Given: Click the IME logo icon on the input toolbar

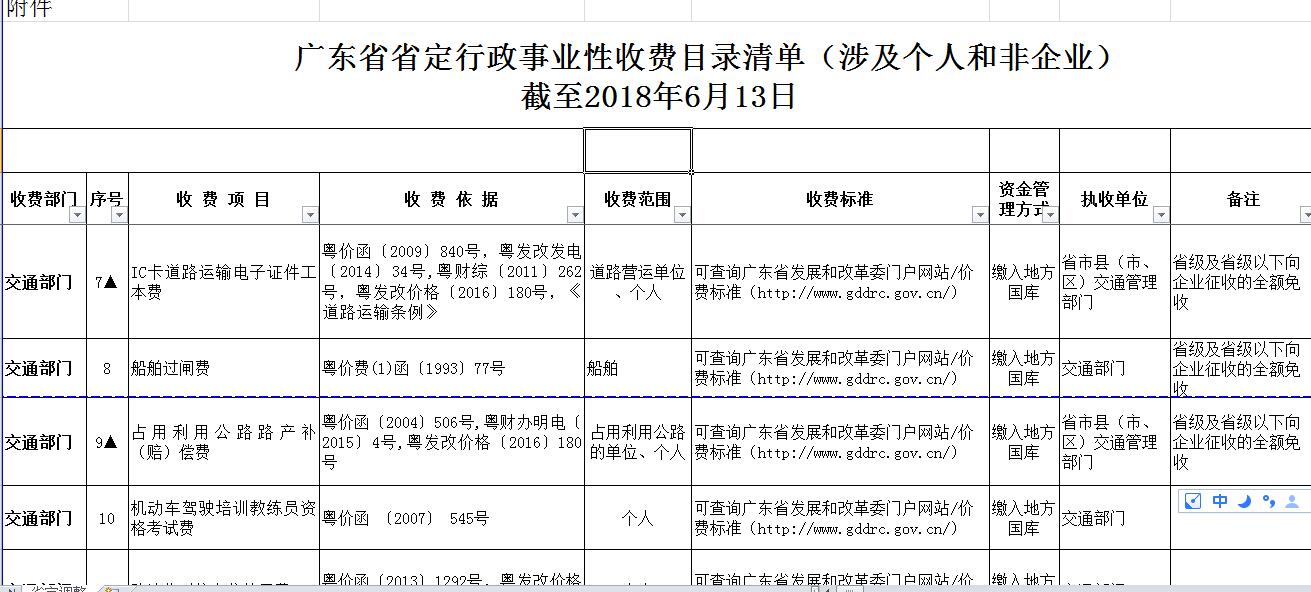Looking at the screenshot, I should coord(1193,502).
